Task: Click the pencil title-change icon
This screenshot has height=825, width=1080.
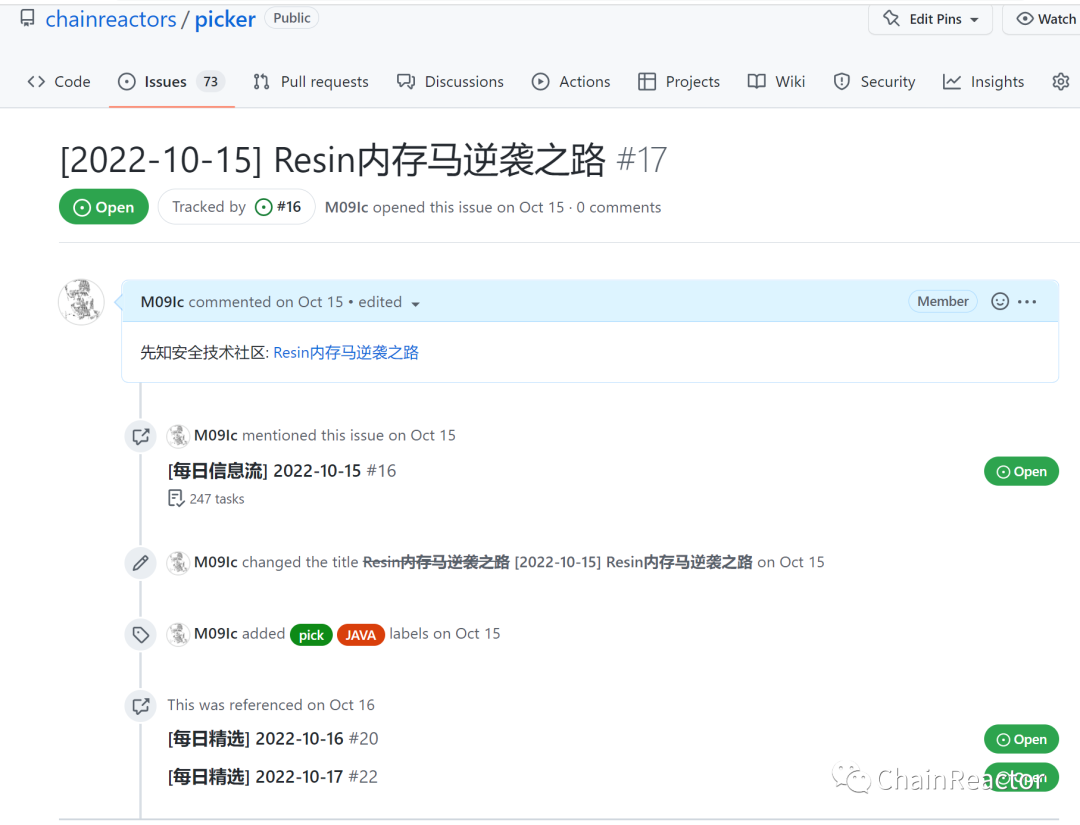Action: (x=141, y=563)
